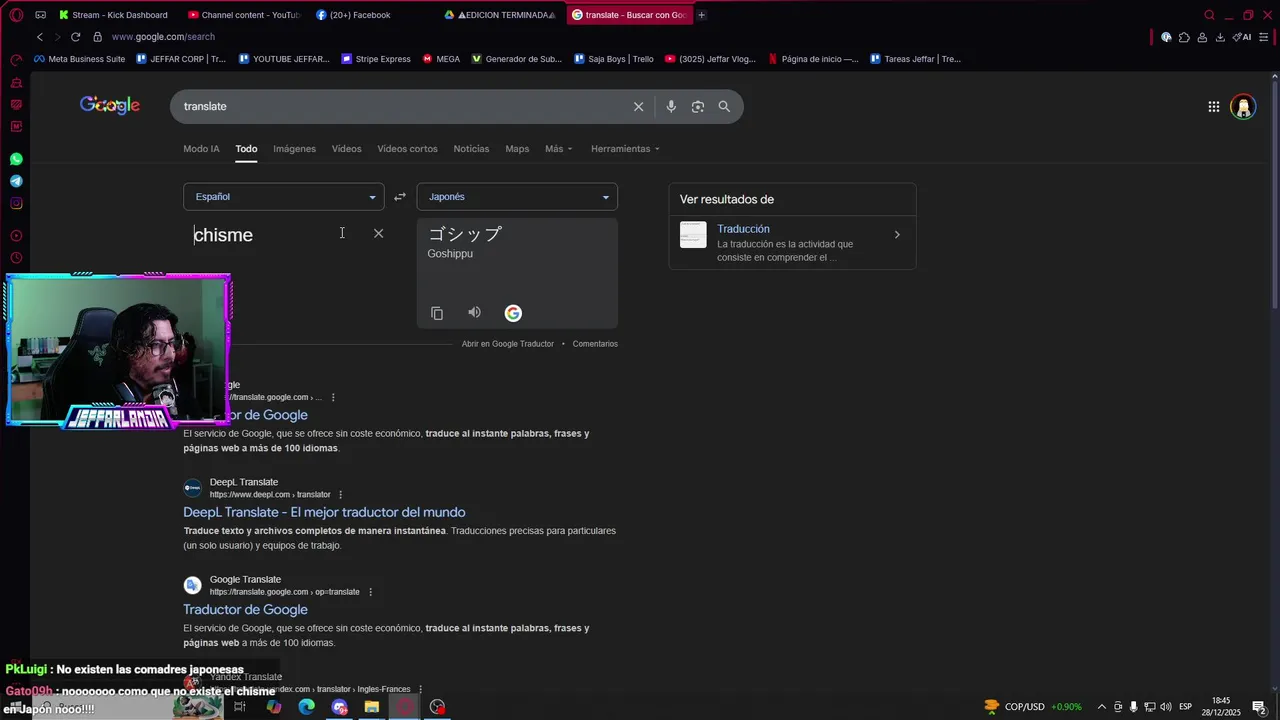Start voice search with microphone icon

pyautogui.click(x=671, y=106)
